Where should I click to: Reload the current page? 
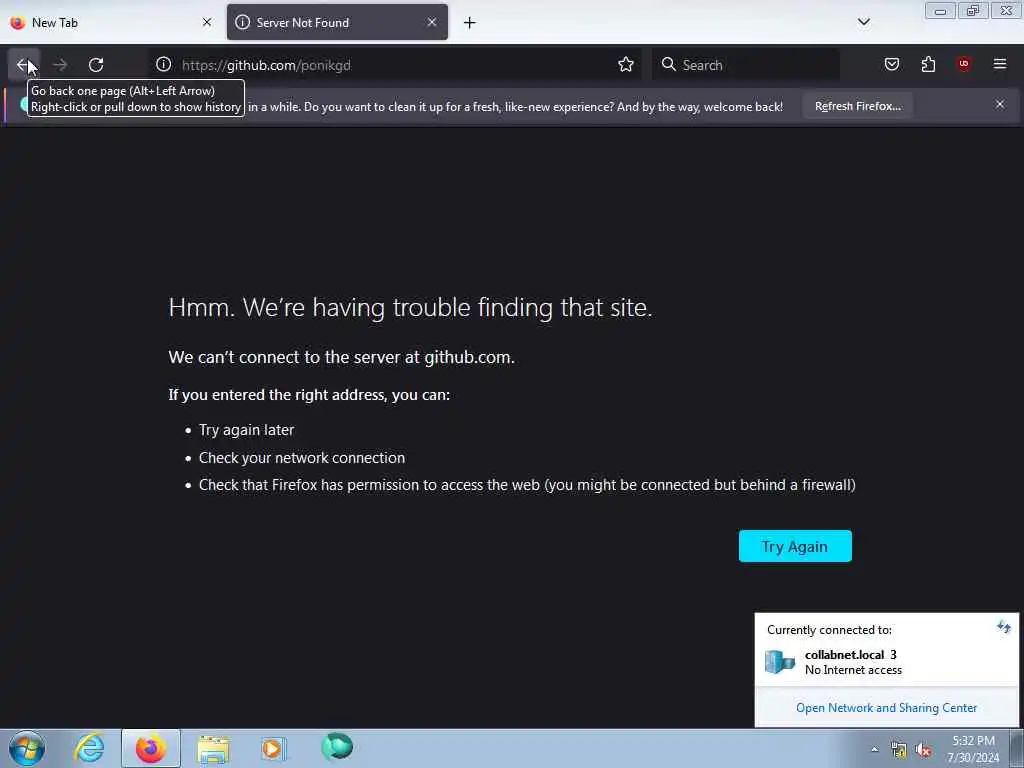[x=96, y=65]
